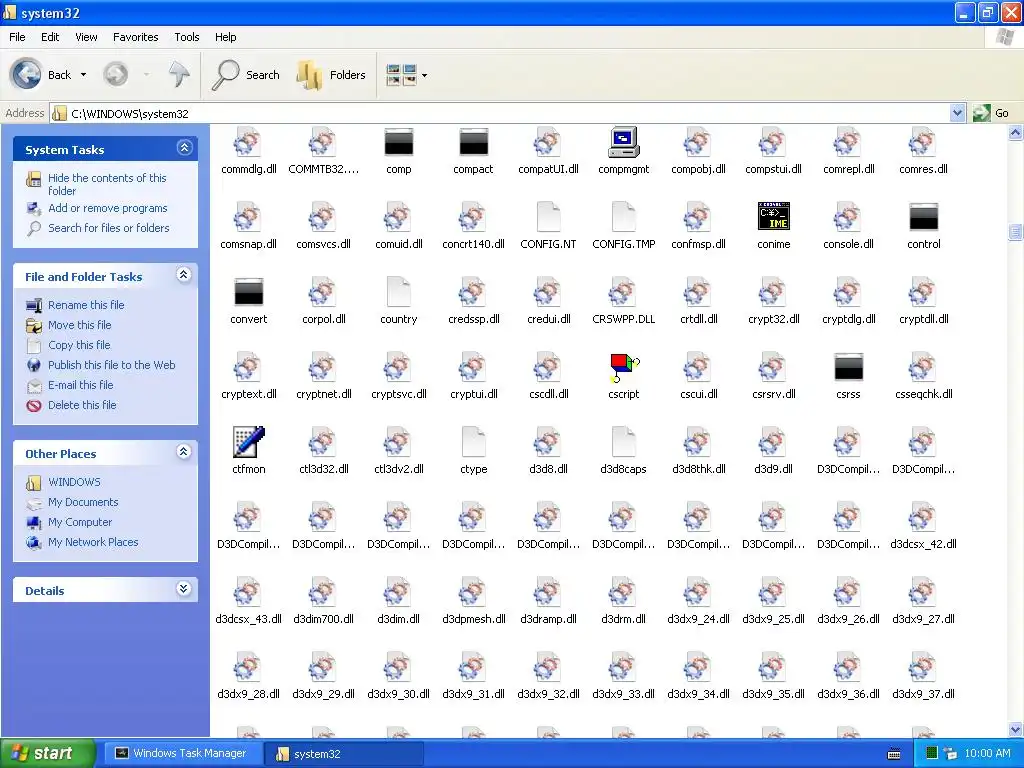
Task: Click the vertical scrollbar up arrow
Action: tap(1016, 133)
